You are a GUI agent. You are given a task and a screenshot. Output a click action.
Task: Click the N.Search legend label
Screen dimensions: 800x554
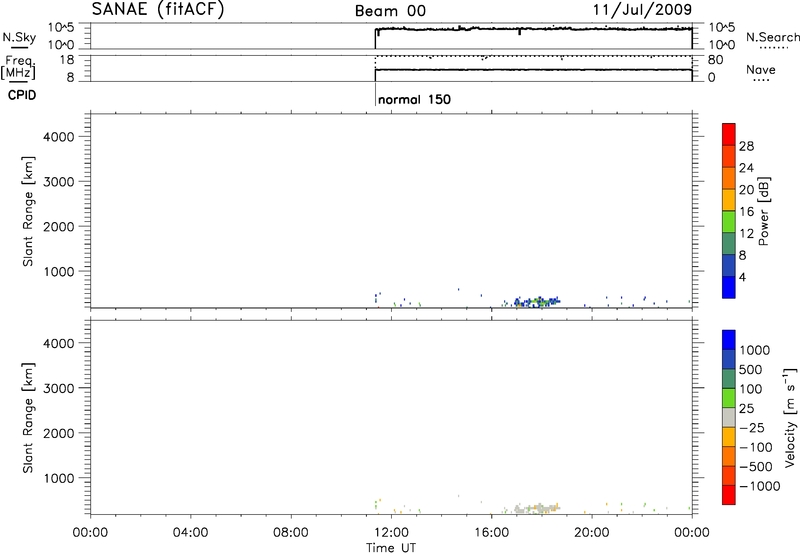click(772, 37)
